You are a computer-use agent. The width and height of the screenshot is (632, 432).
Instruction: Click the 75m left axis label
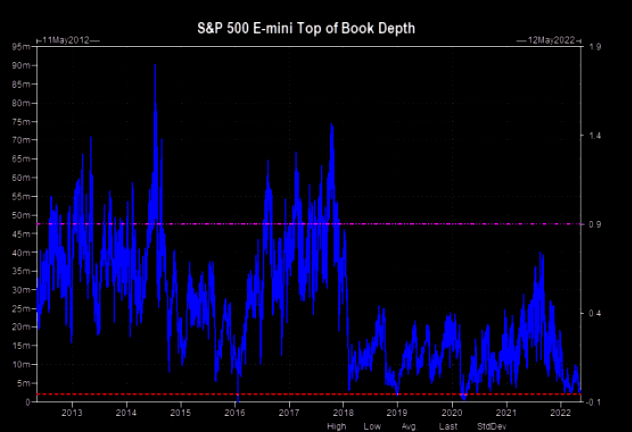click(x=21, y=122)
